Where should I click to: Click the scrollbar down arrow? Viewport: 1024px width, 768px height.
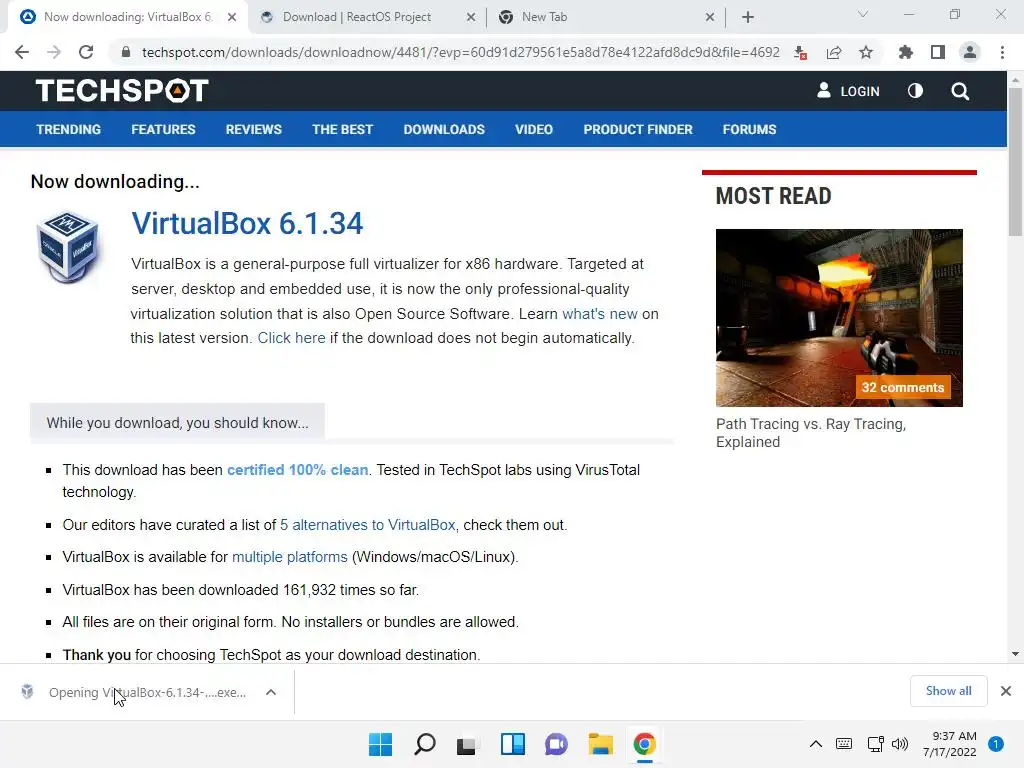tap(1015, 654)
